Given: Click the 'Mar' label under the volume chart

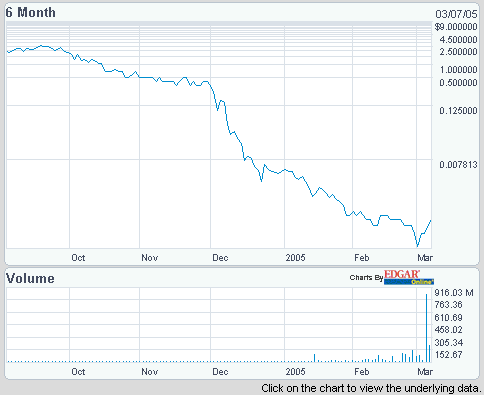Looking at the screenshot, I should (x=425, y=372).
